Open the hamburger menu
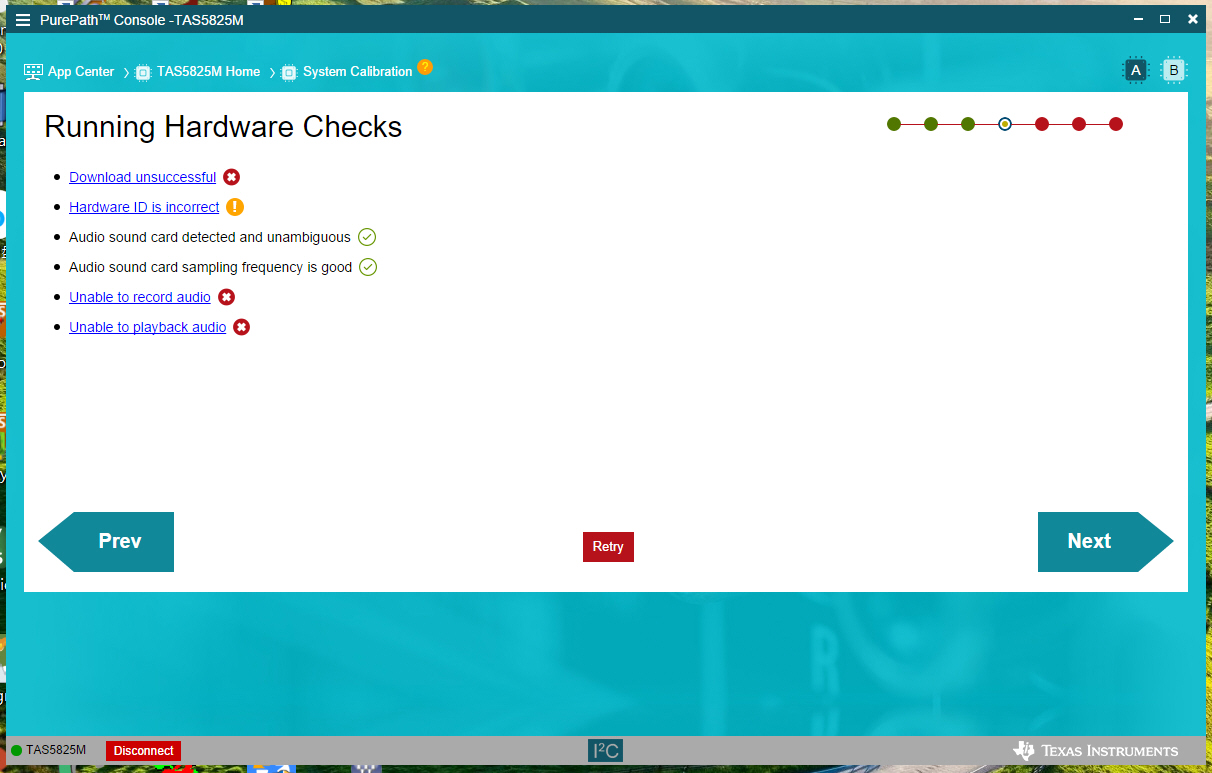The width and height of the screenshot is (1212, 773). [23, 20]
